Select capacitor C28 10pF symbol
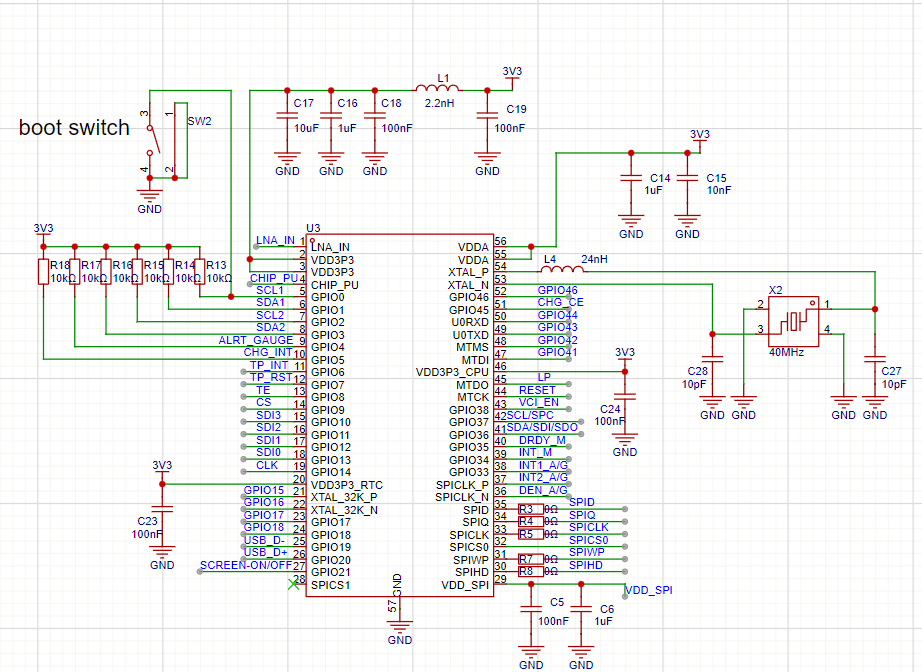 [x=712, y=359]
